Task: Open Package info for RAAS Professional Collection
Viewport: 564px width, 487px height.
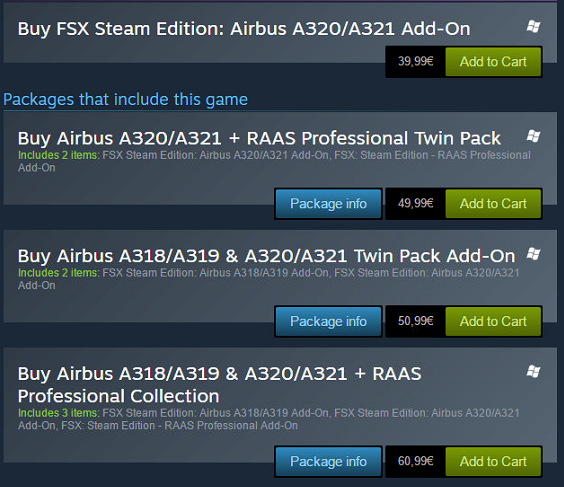Action: point(328,461)
